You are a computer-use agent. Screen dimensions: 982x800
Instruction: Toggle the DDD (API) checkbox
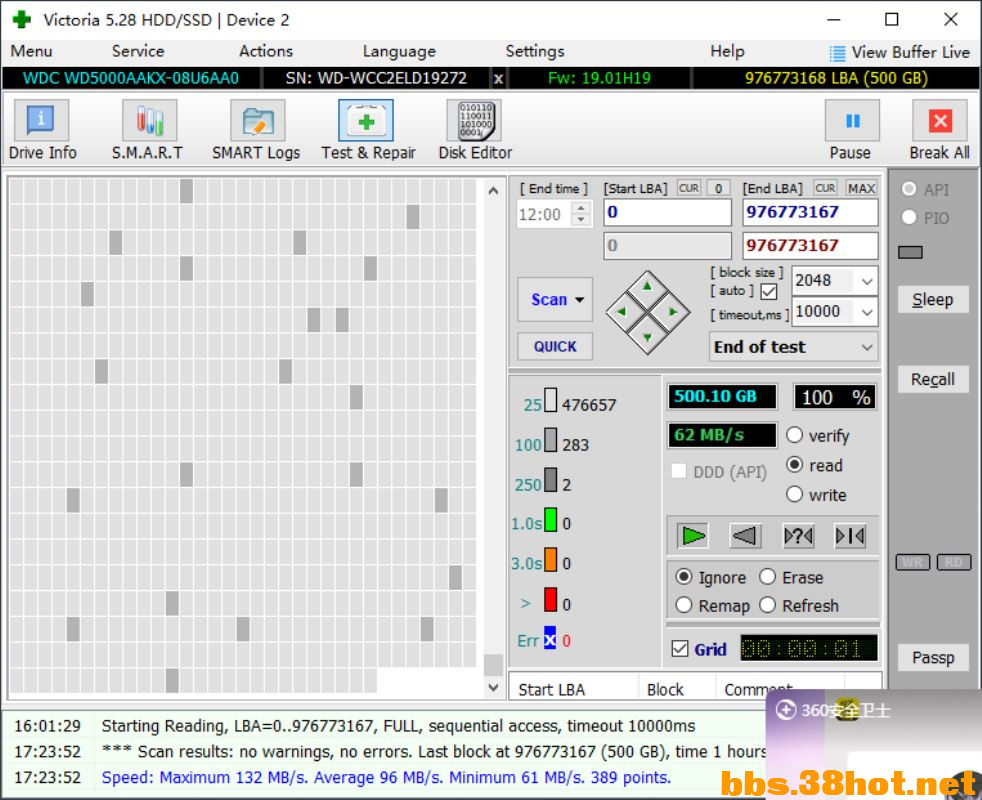pyautogui.click(x=678, y=470)
